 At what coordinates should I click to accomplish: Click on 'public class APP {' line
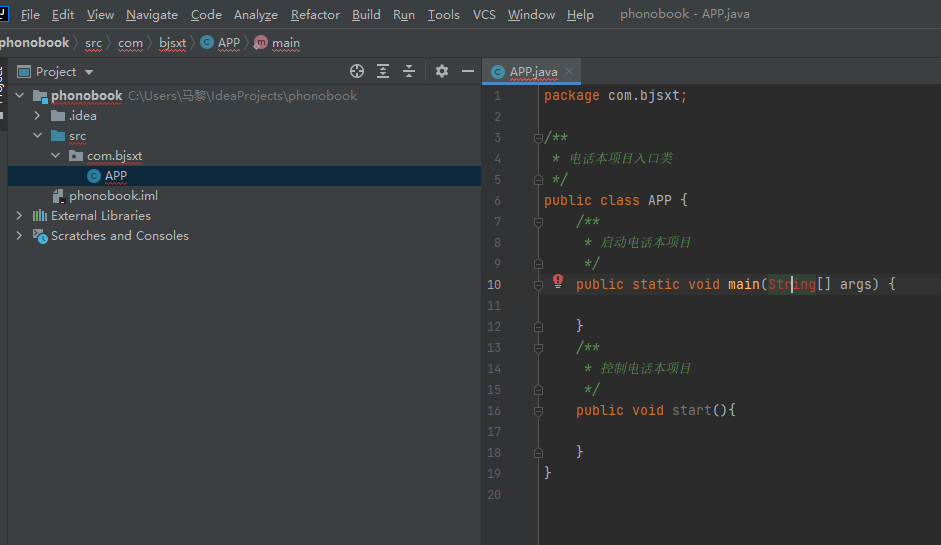[x=616, y=200]
